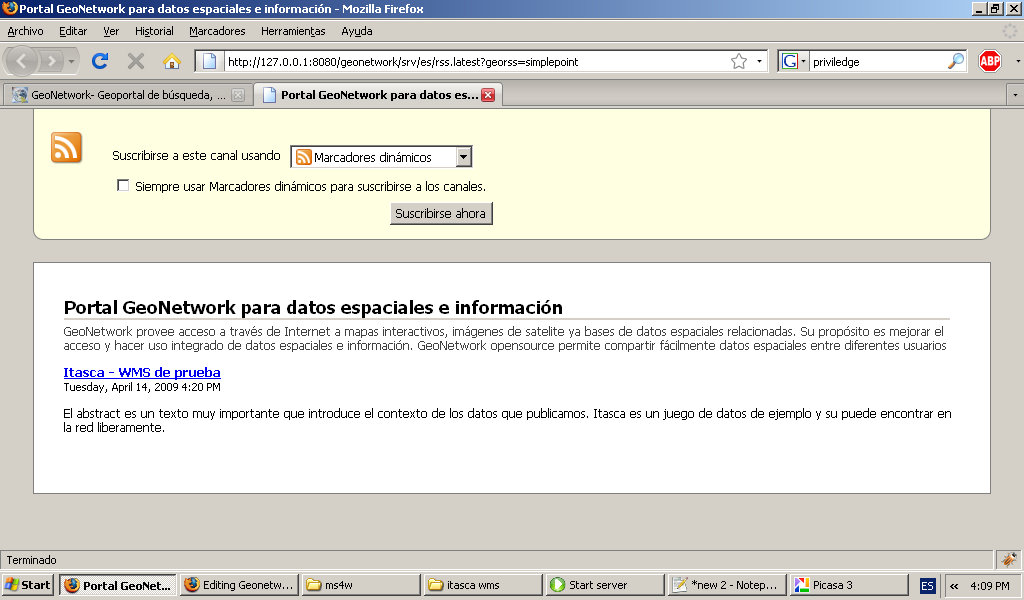Click the orange RSS feed icon
The image size is (1024, 600).
click(x=66, y=147)
